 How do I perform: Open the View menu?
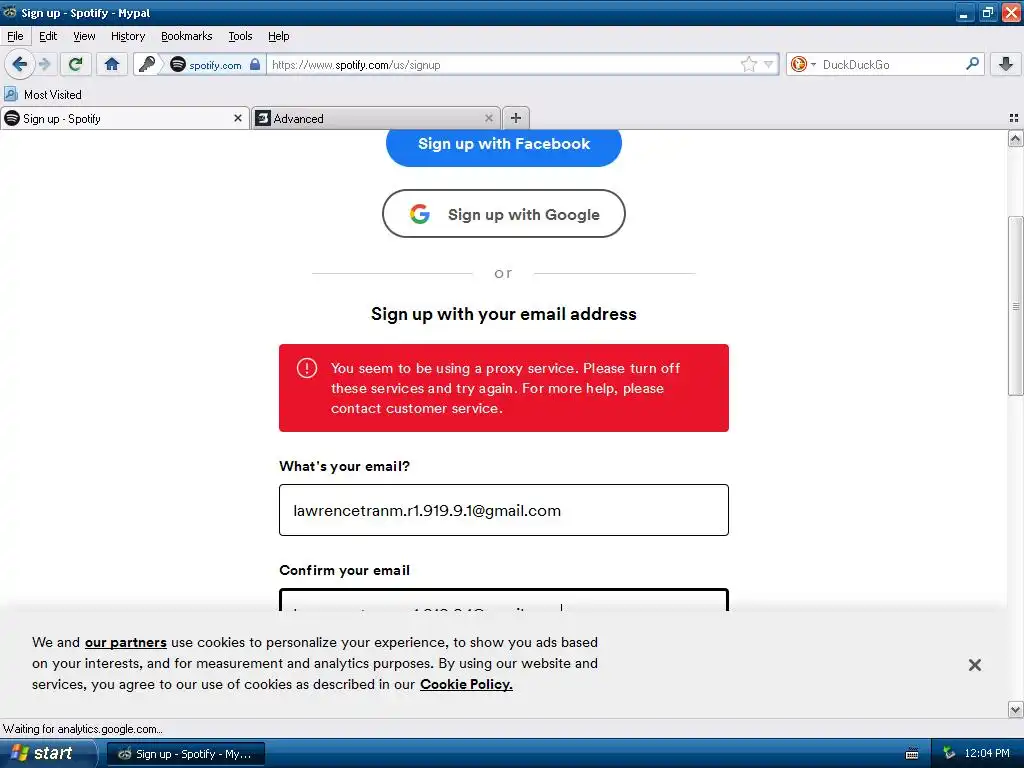pos(84,36)
